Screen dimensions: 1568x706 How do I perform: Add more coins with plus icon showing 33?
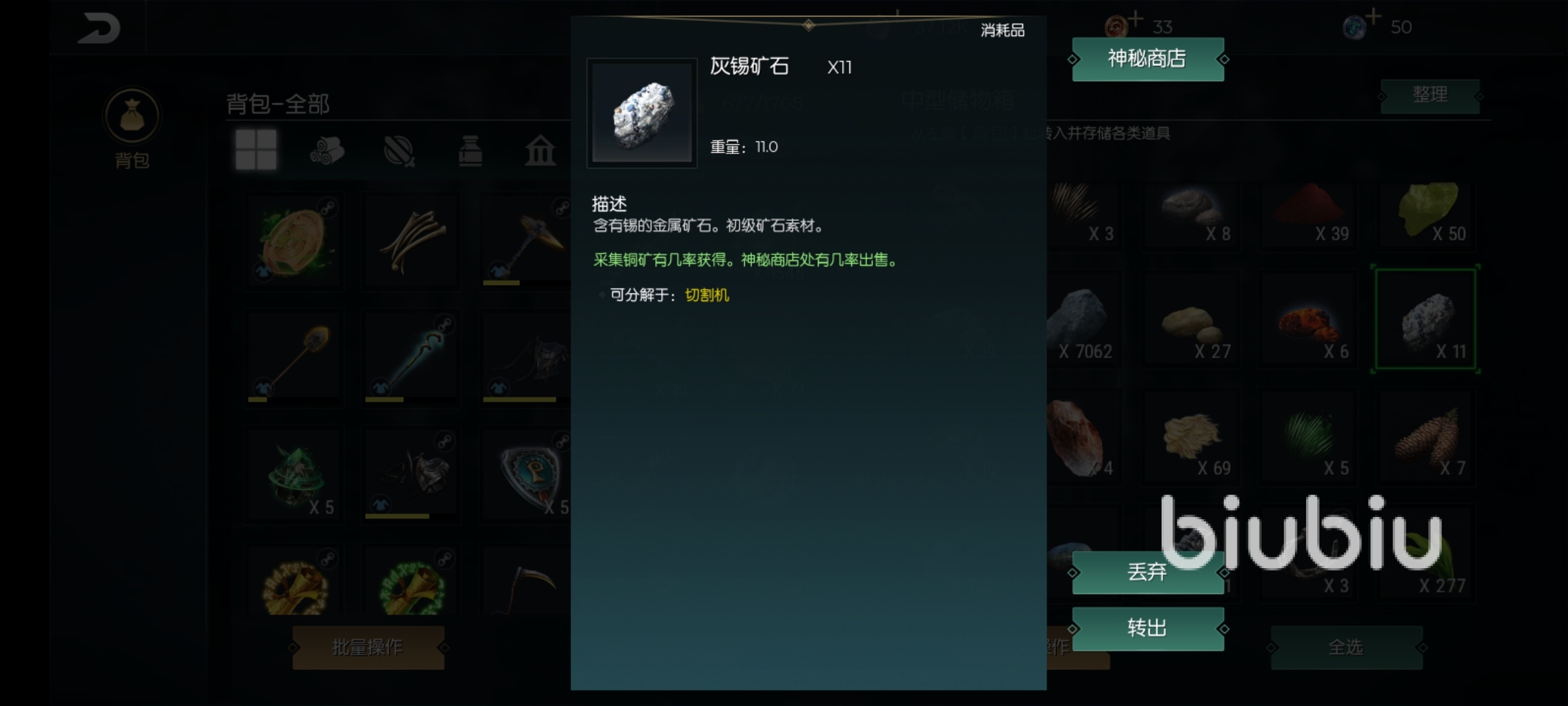1137,18
